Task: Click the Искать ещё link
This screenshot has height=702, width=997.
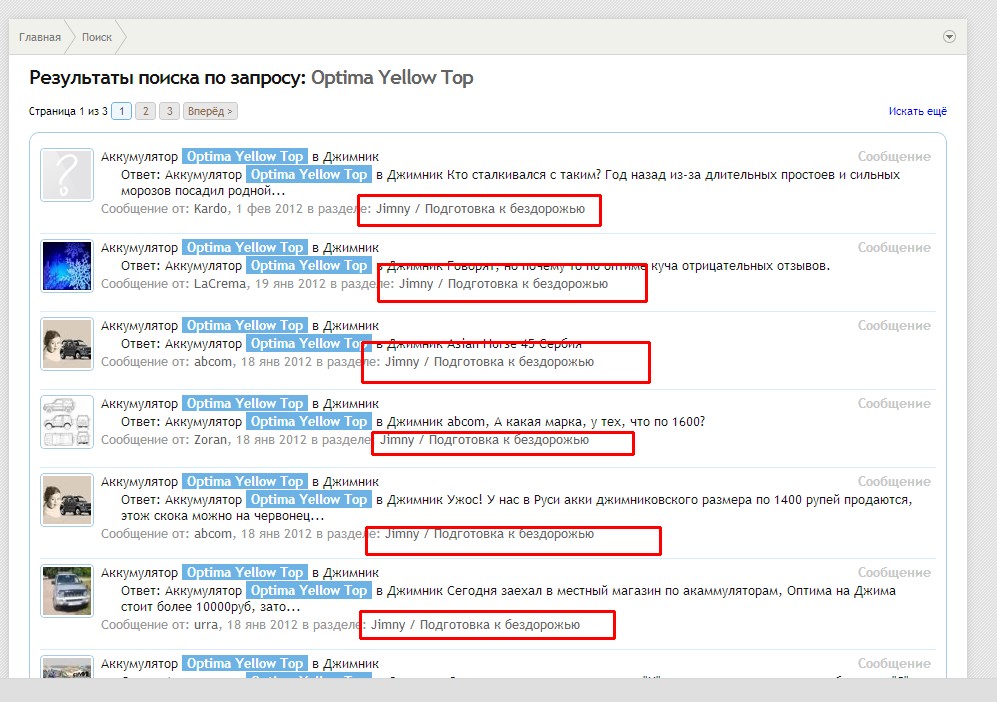Action: 917,111
